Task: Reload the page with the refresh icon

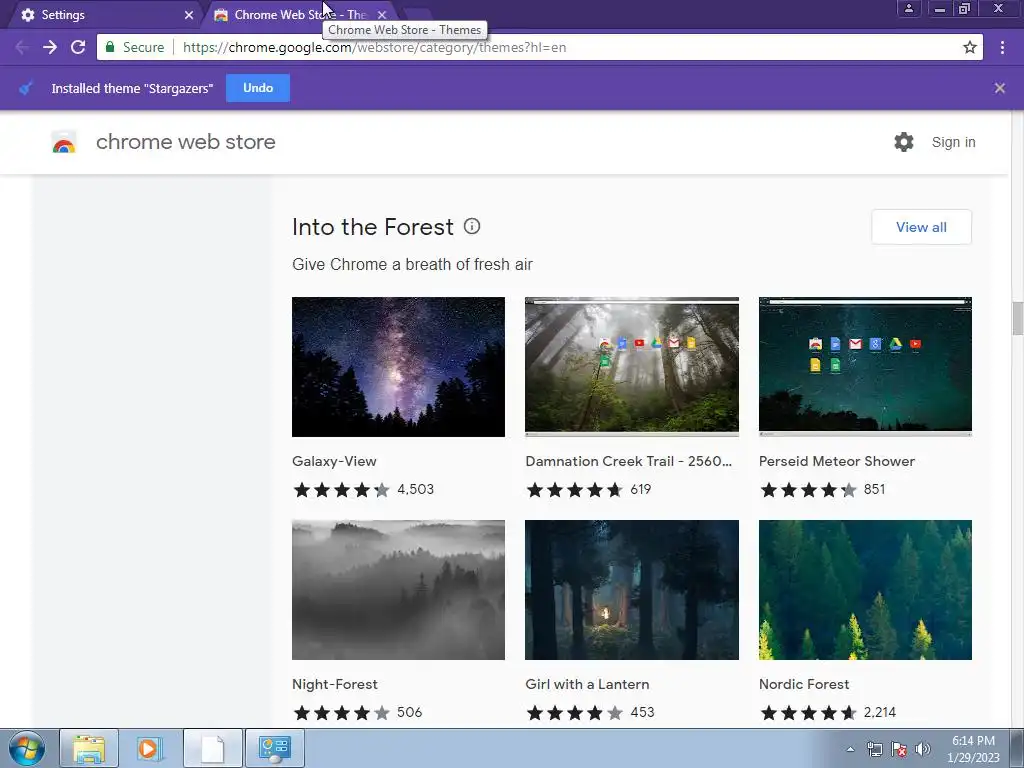Action: pos(78,47)
